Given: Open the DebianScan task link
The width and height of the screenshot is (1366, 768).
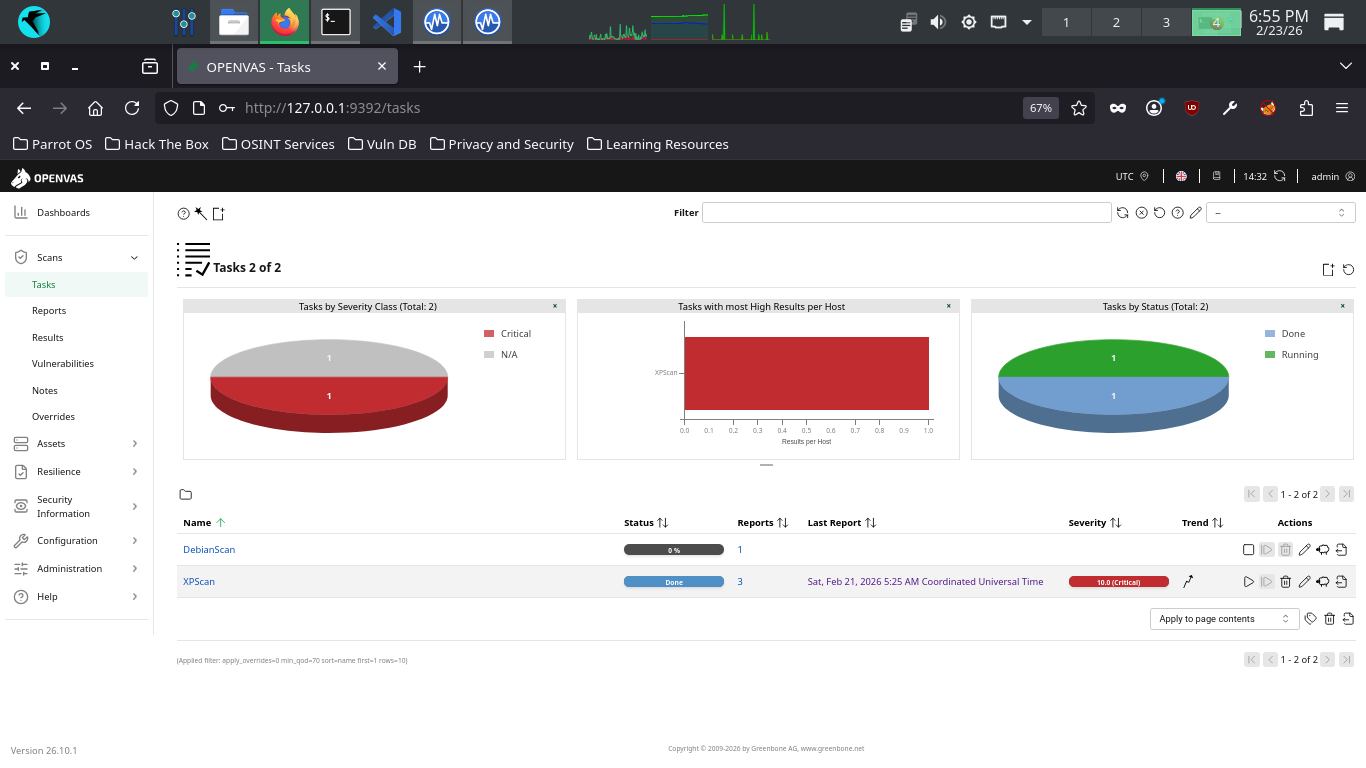Looking at the screenshot, I should (x=209, y=550).
